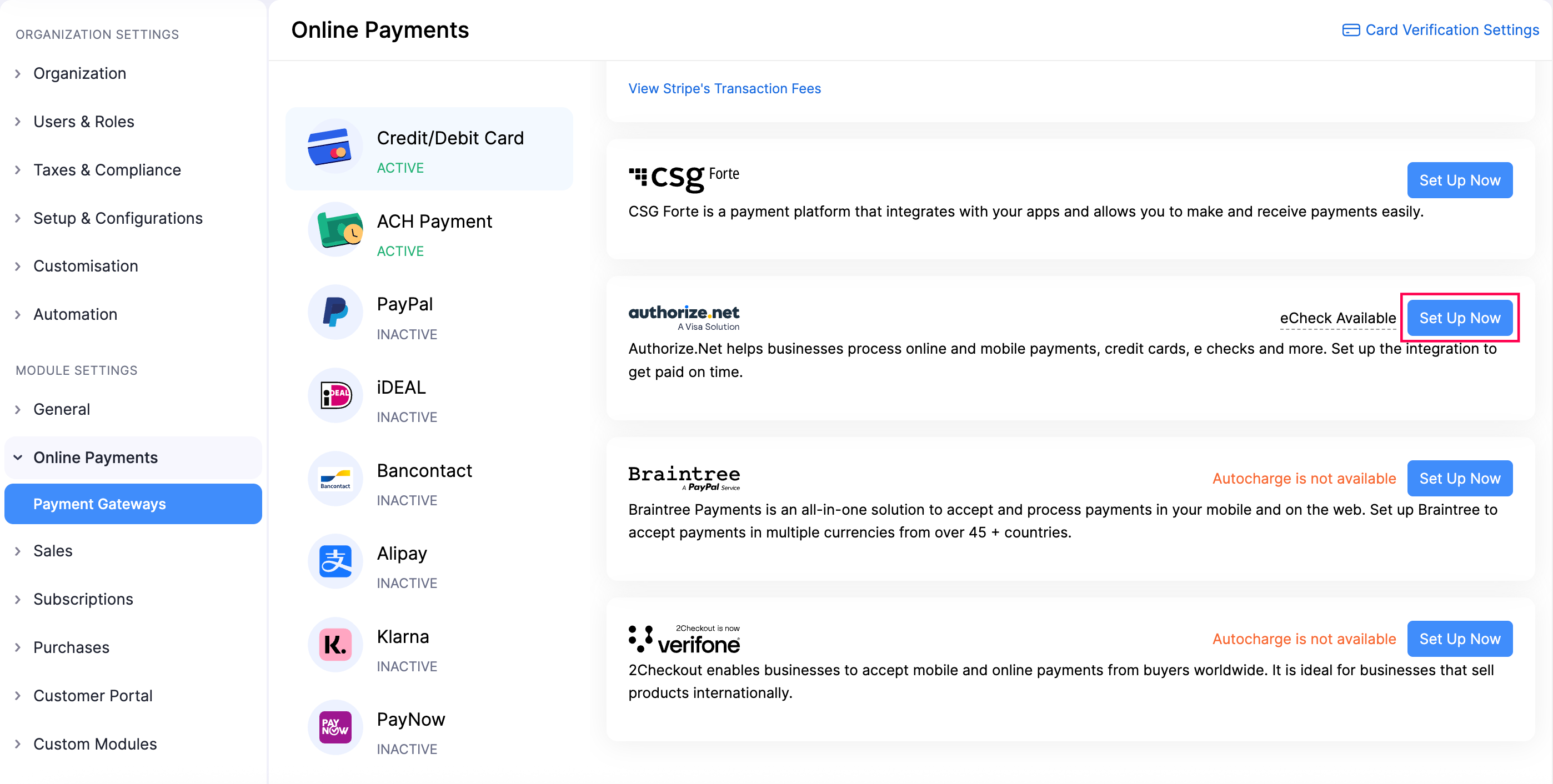Select the PayPal gateway icon
The height and width of the screenshot is (784, 1553).
click(335, 312)
